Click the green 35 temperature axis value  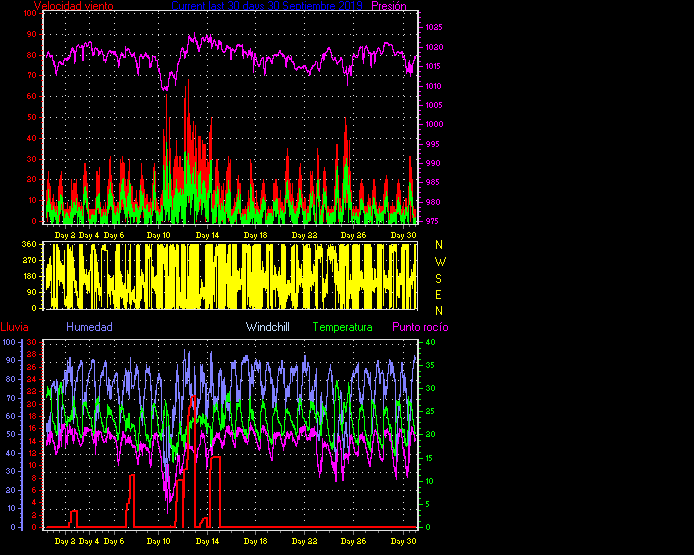430,366
